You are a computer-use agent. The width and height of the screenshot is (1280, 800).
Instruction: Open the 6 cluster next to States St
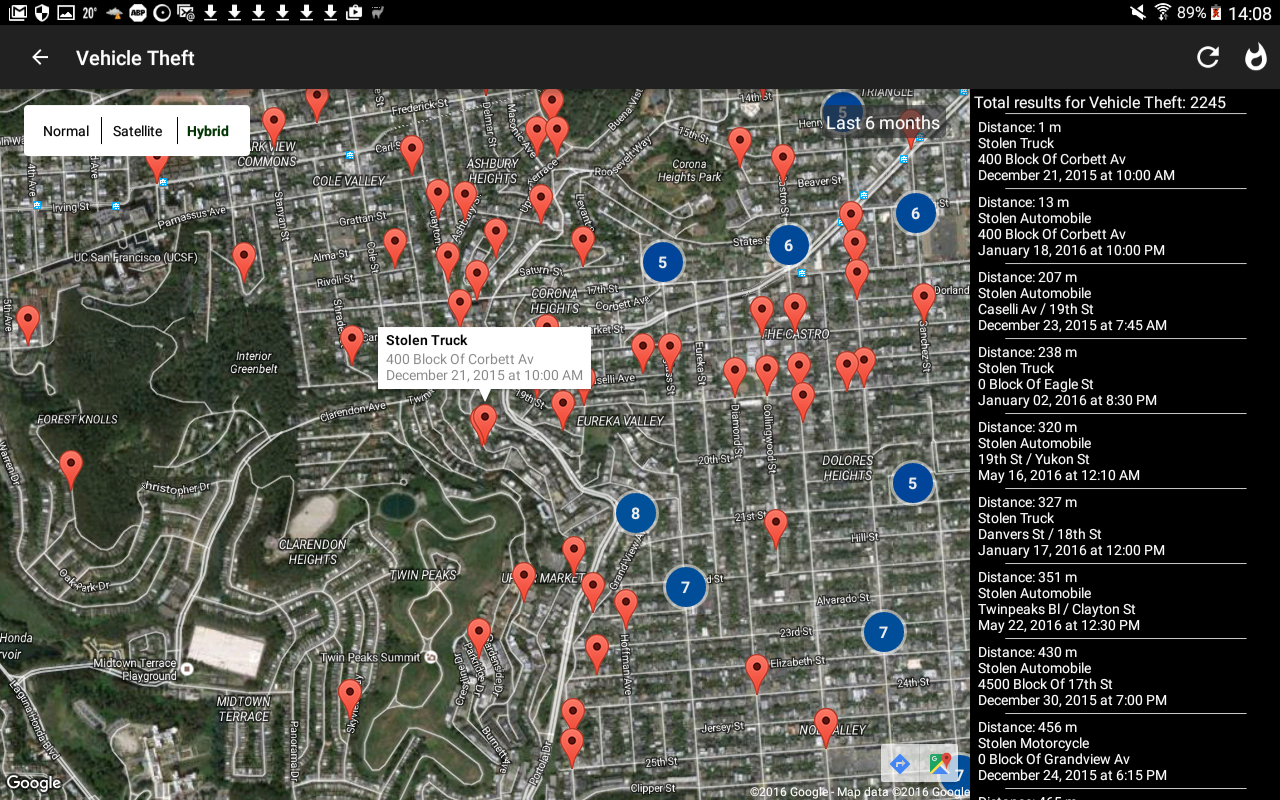pos(789,245)
